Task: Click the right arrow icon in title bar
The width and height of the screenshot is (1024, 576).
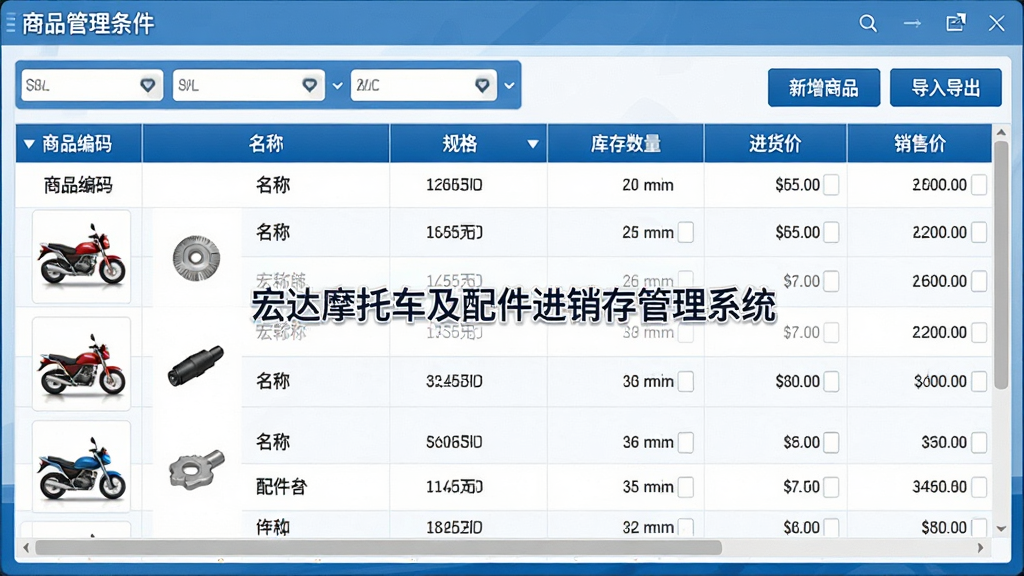Action: pyautogui.click(x=912, y=24)
